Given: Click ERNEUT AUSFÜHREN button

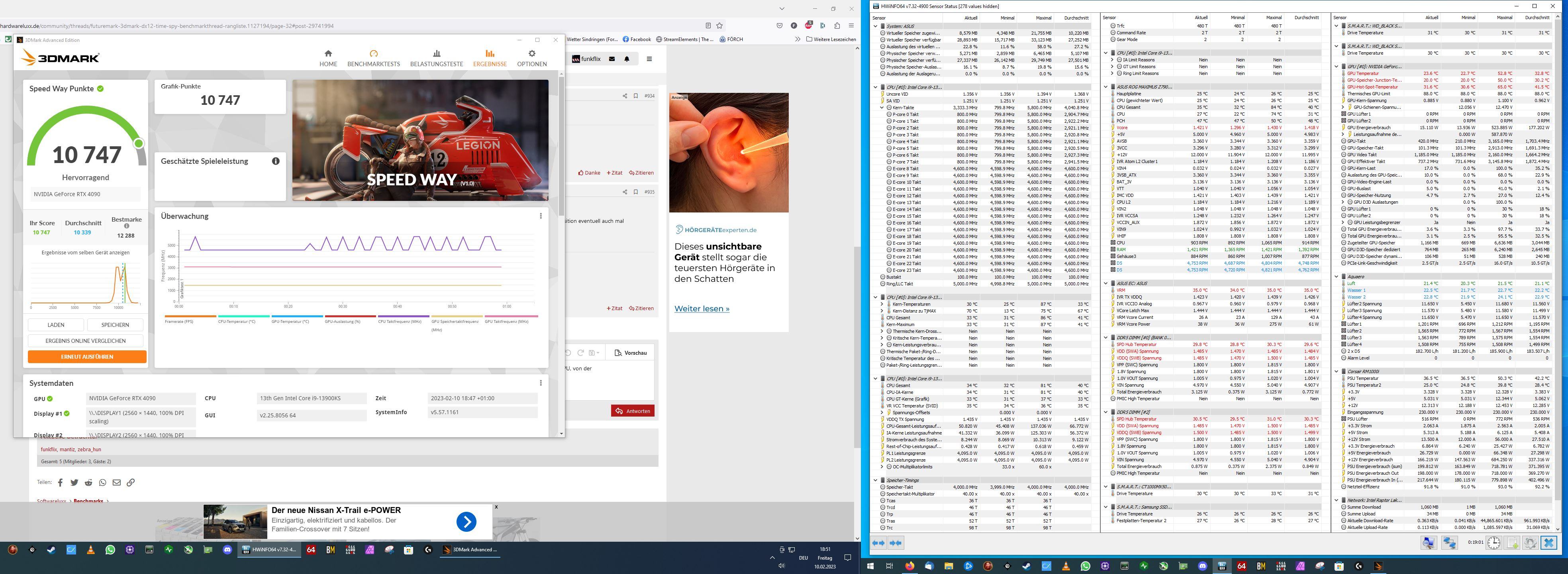Looking at the screenshot, I should click(87, 356).
